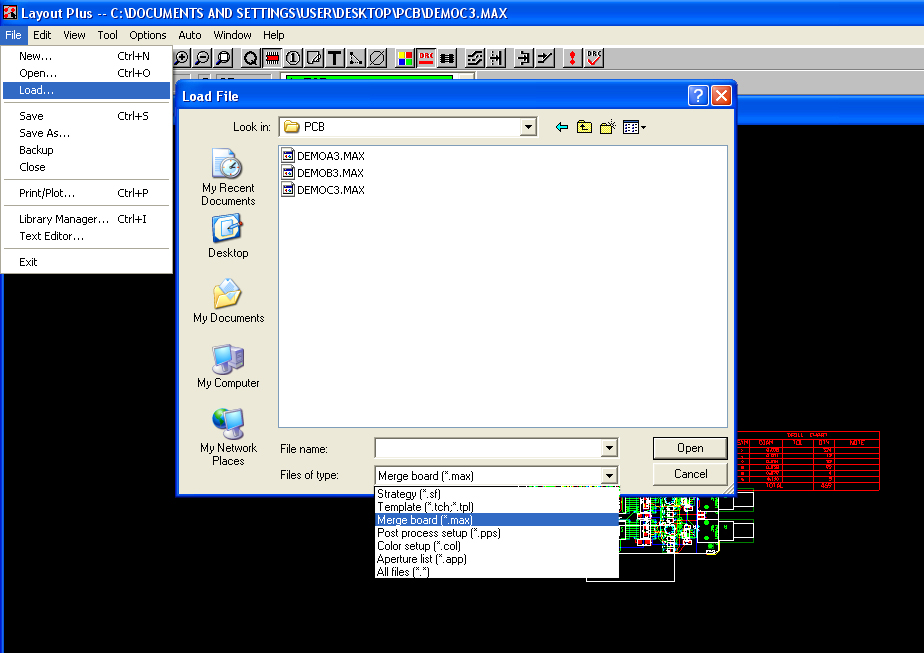
Task: Click the Cancel button
Action: coord(690,474)
